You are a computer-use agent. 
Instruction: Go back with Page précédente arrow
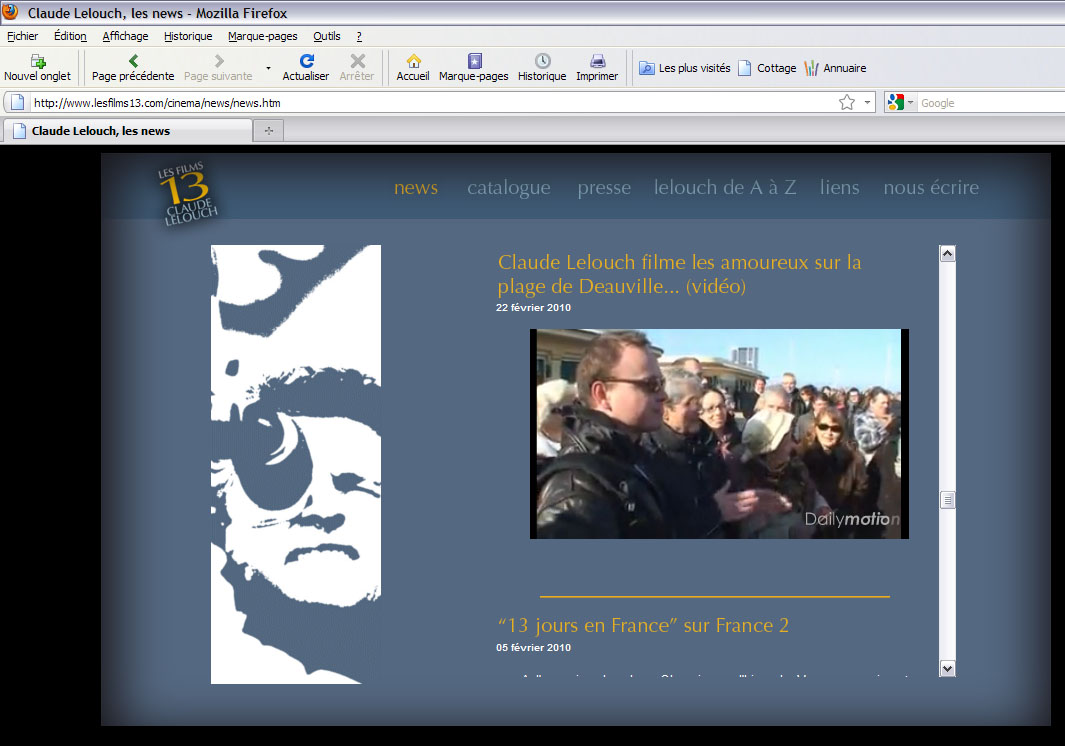pyautogui.click(x=133, y=61)
